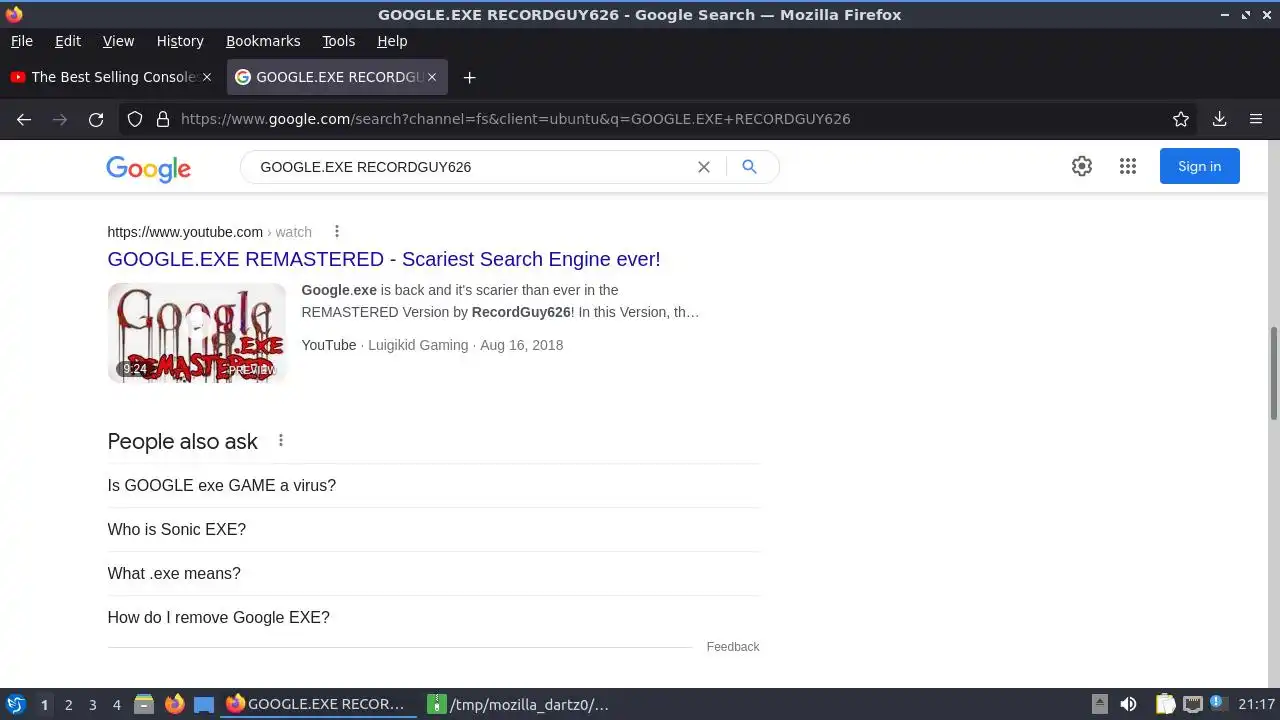The image size is (1280, 720).
Task: Open the clipboard manager tray icon
Action: click(1165, 704)
